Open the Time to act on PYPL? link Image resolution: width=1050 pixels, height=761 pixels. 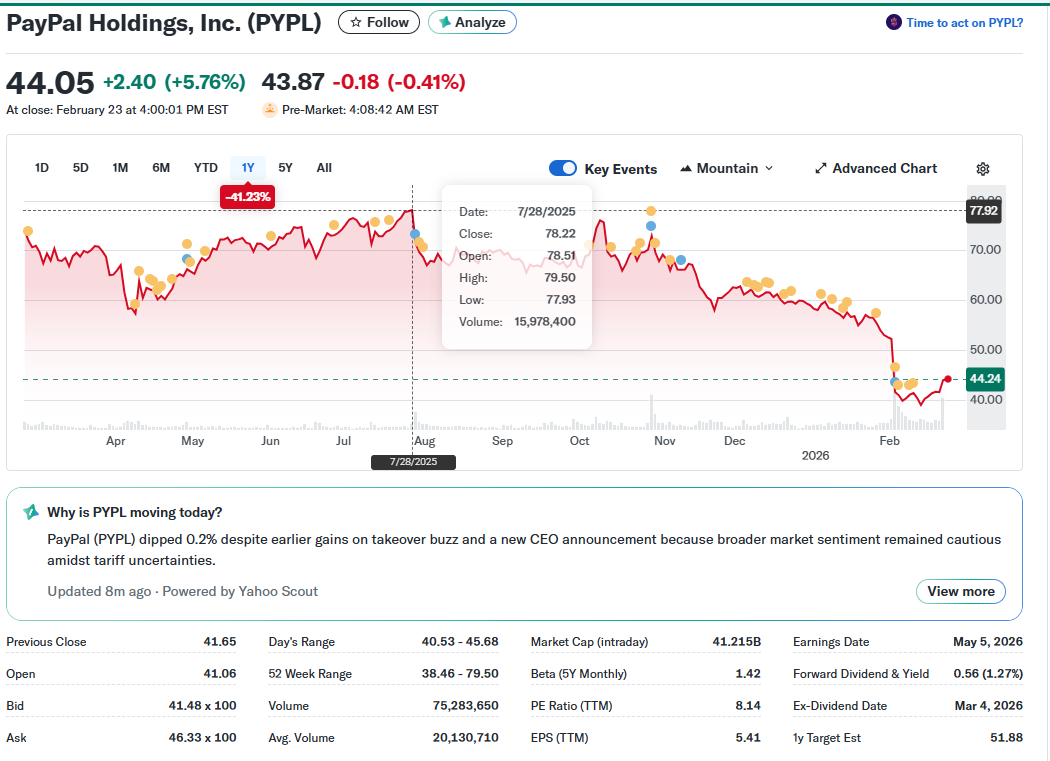964,22
